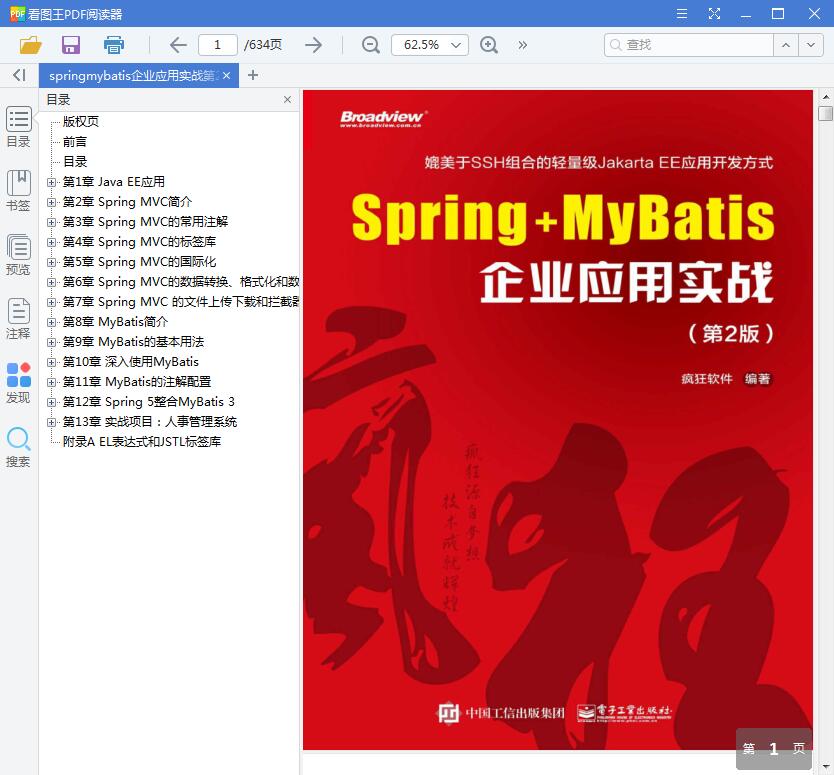This screenshot has width=834, height=775.
Task: Show more toolbar options double chevron
Action: pyautogui.click(x=523, y=45)
